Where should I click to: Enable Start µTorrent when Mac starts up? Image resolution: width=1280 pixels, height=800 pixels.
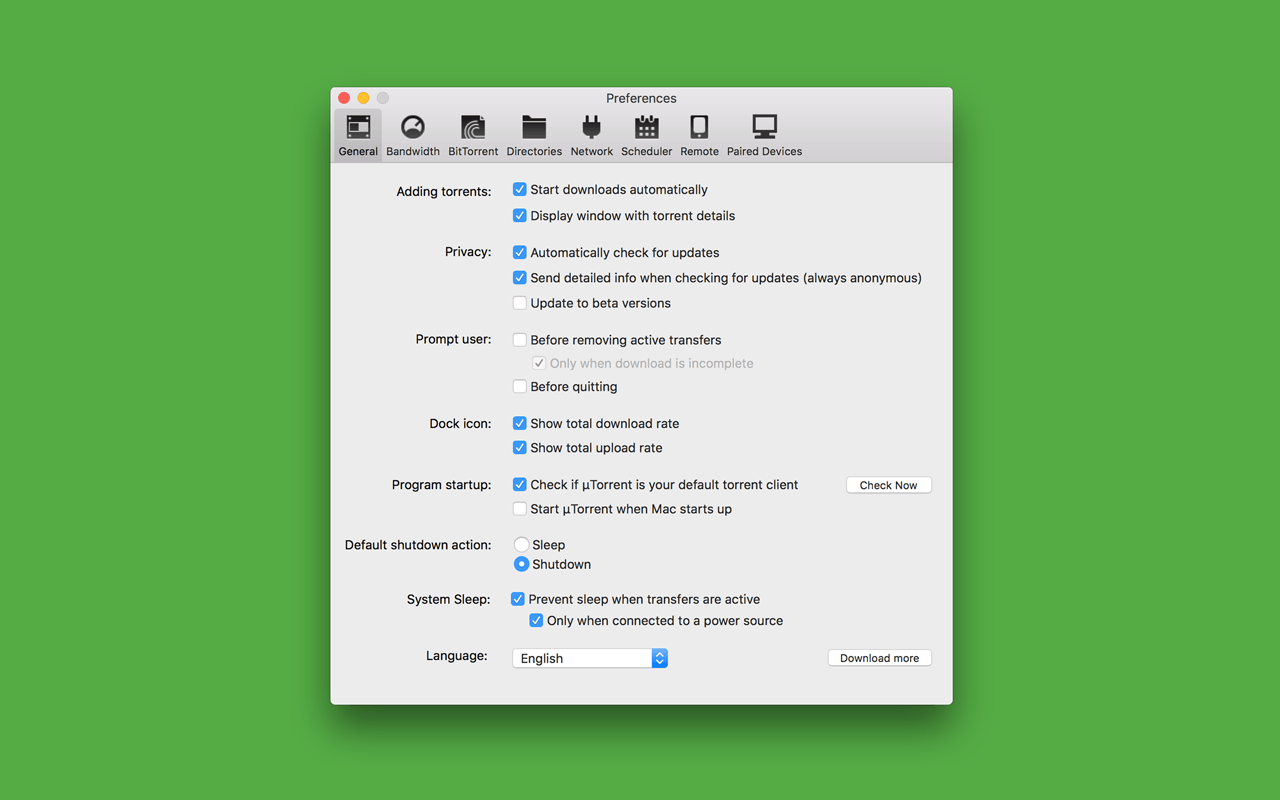click(520, 509)
